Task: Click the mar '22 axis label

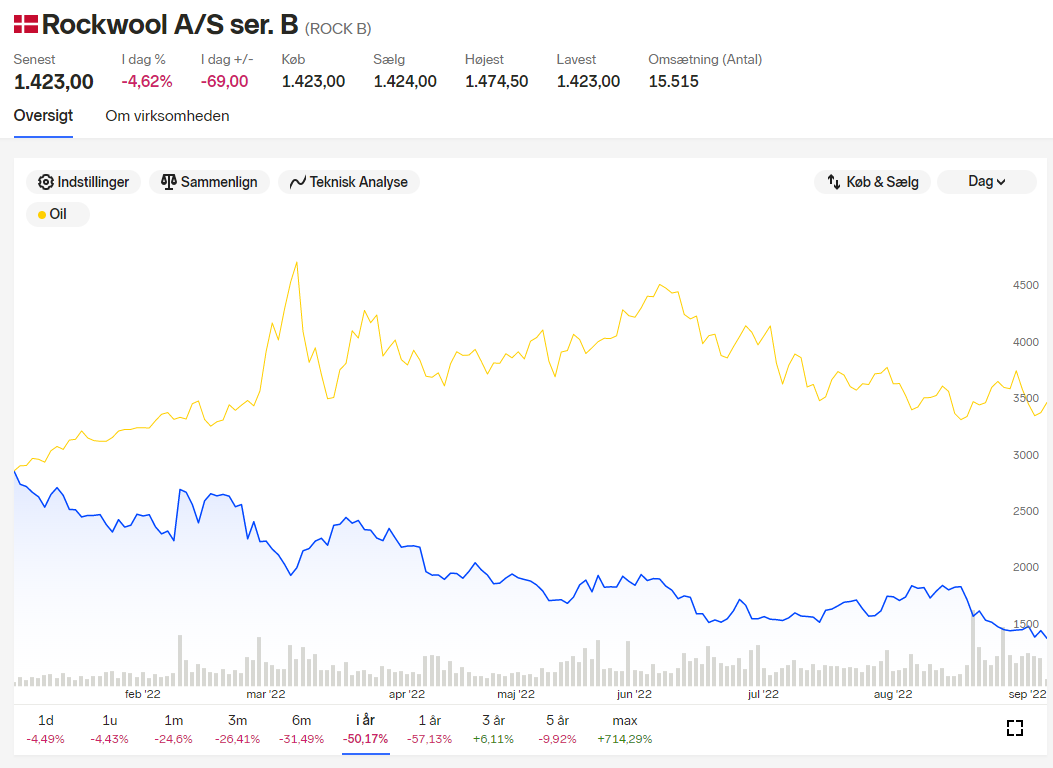Action: [x=266, y=694]
